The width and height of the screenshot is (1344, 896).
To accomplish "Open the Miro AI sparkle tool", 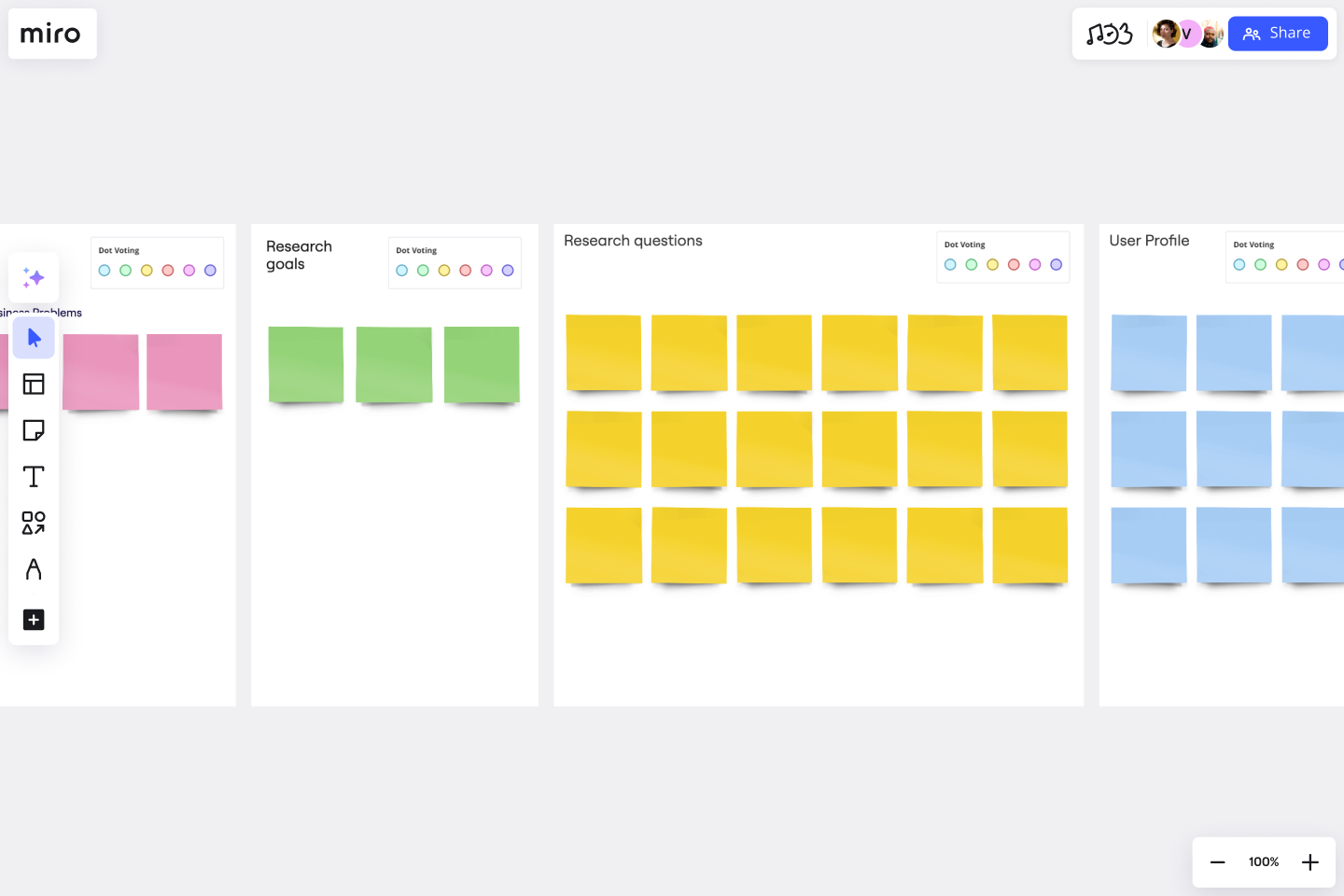I will tap(34, 277).
